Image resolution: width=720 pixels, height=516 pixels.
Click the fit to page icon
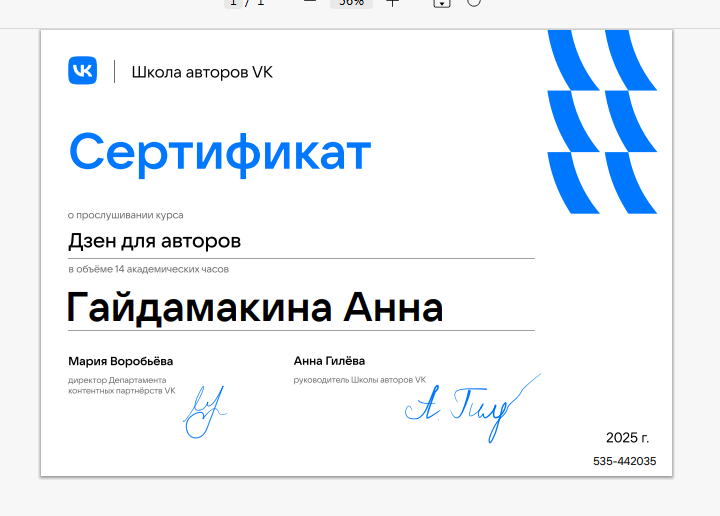[x=442, y=3]
